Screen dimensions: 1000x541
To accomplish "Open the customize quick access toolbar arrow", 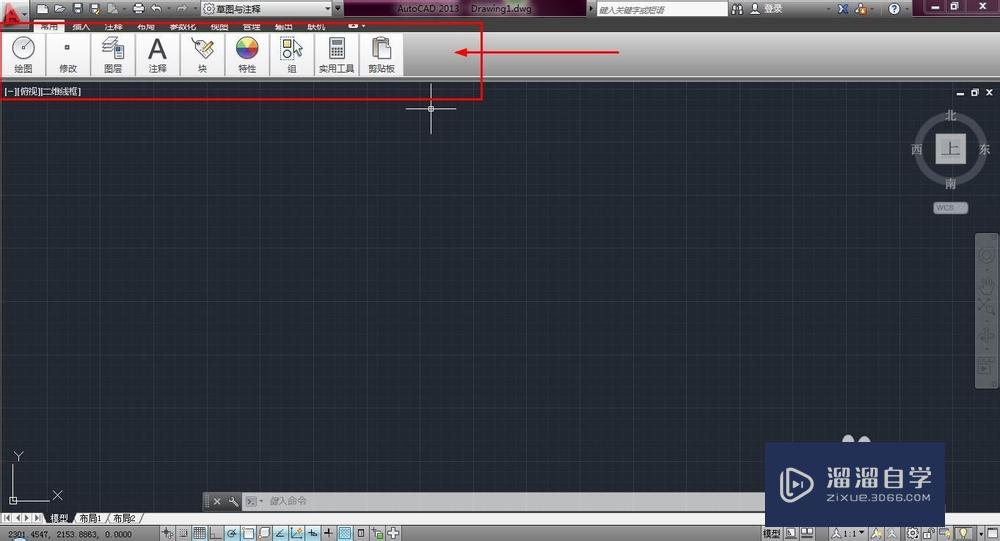I will (x=338, y=9).
